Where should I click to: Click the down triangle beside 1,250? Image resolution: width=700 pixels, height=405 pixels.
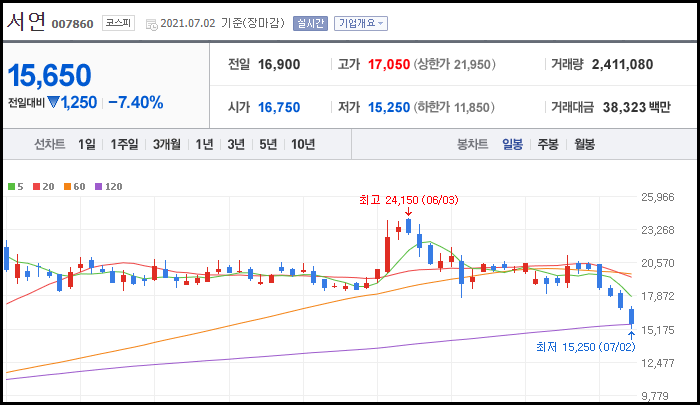54,103
